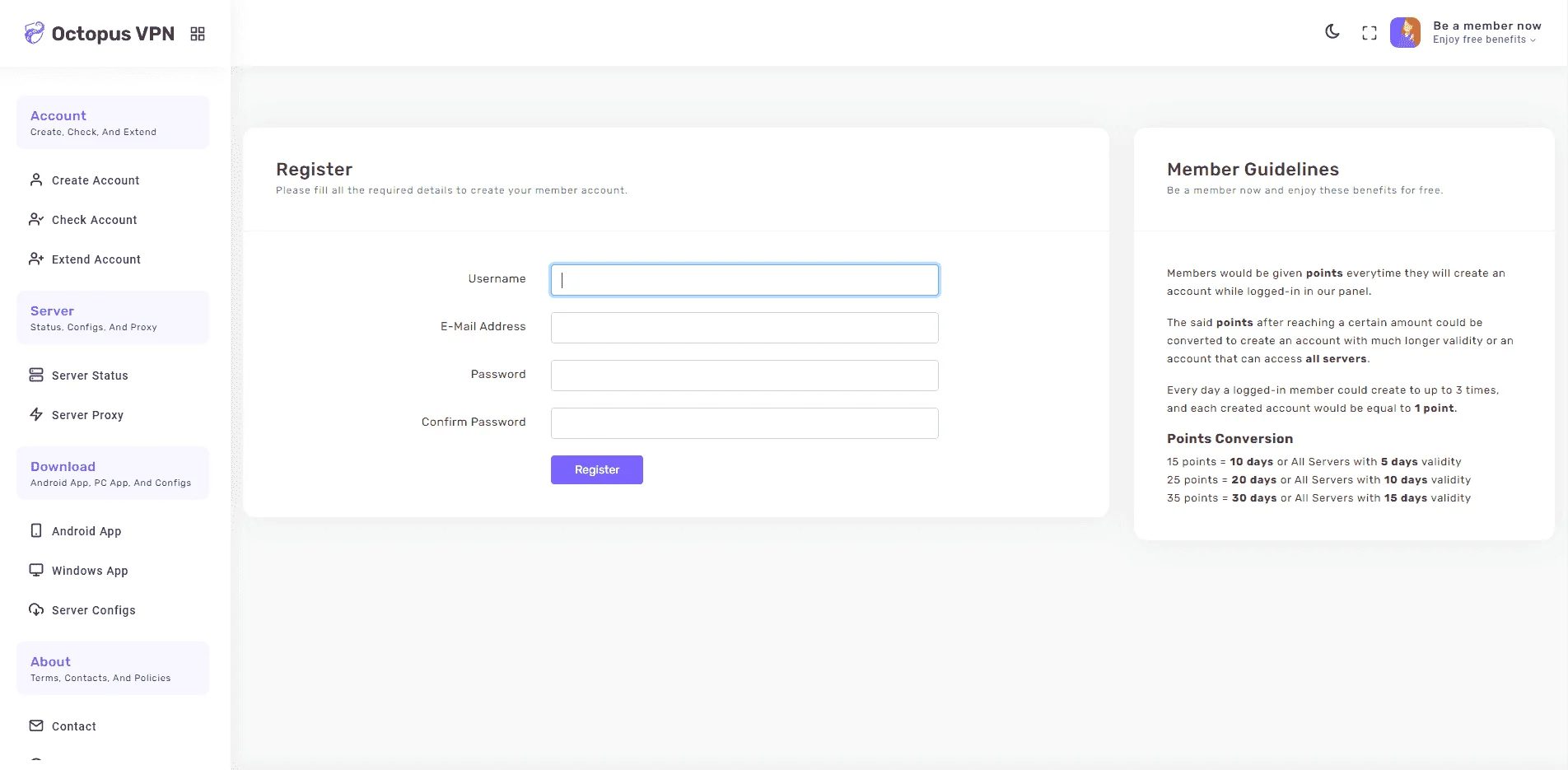Click the '35 points = 30 days' line

[x=1318, y=498]
